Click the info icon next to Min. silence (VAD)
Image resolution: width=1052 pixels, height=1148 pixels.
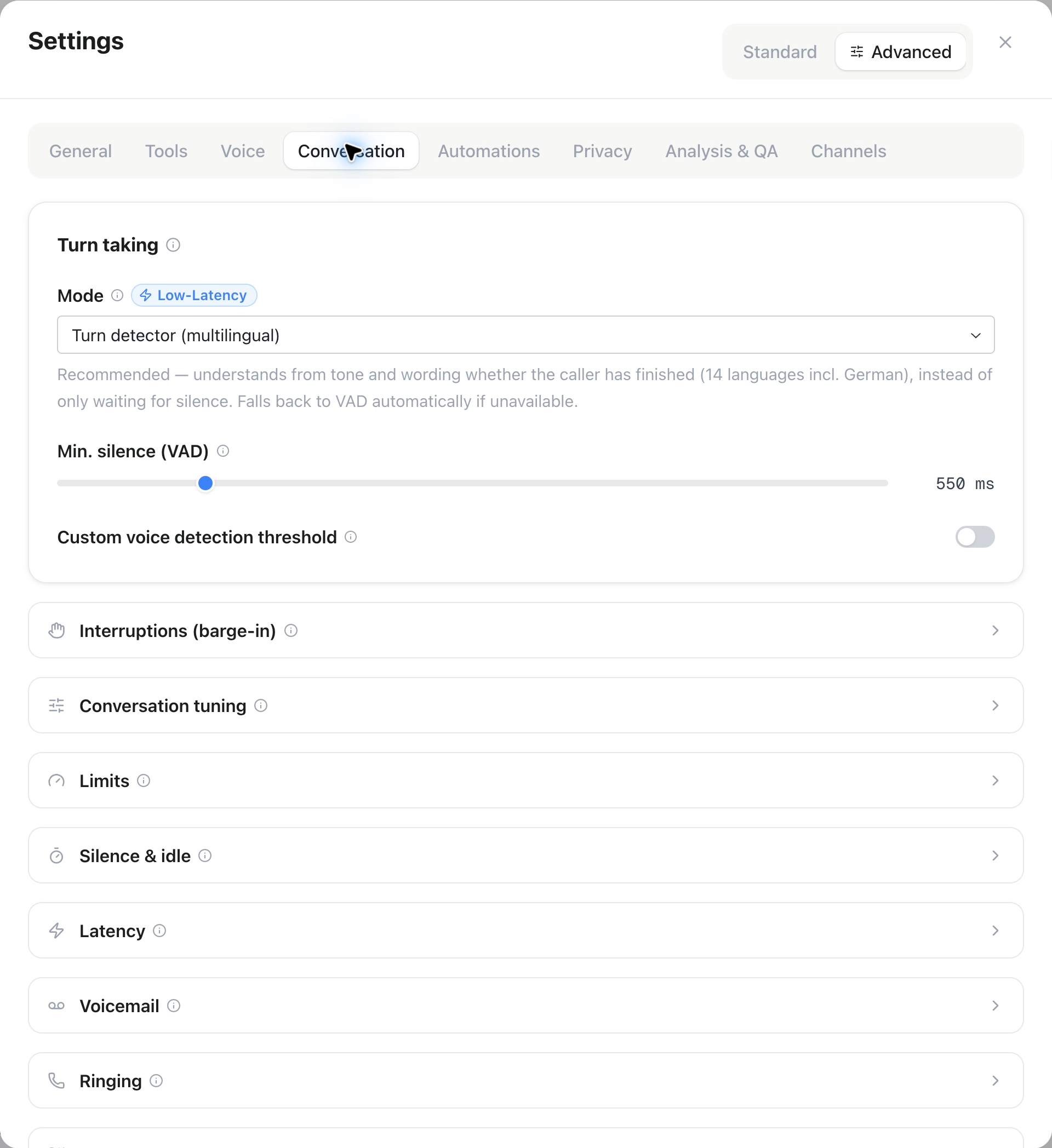(223, 451)
